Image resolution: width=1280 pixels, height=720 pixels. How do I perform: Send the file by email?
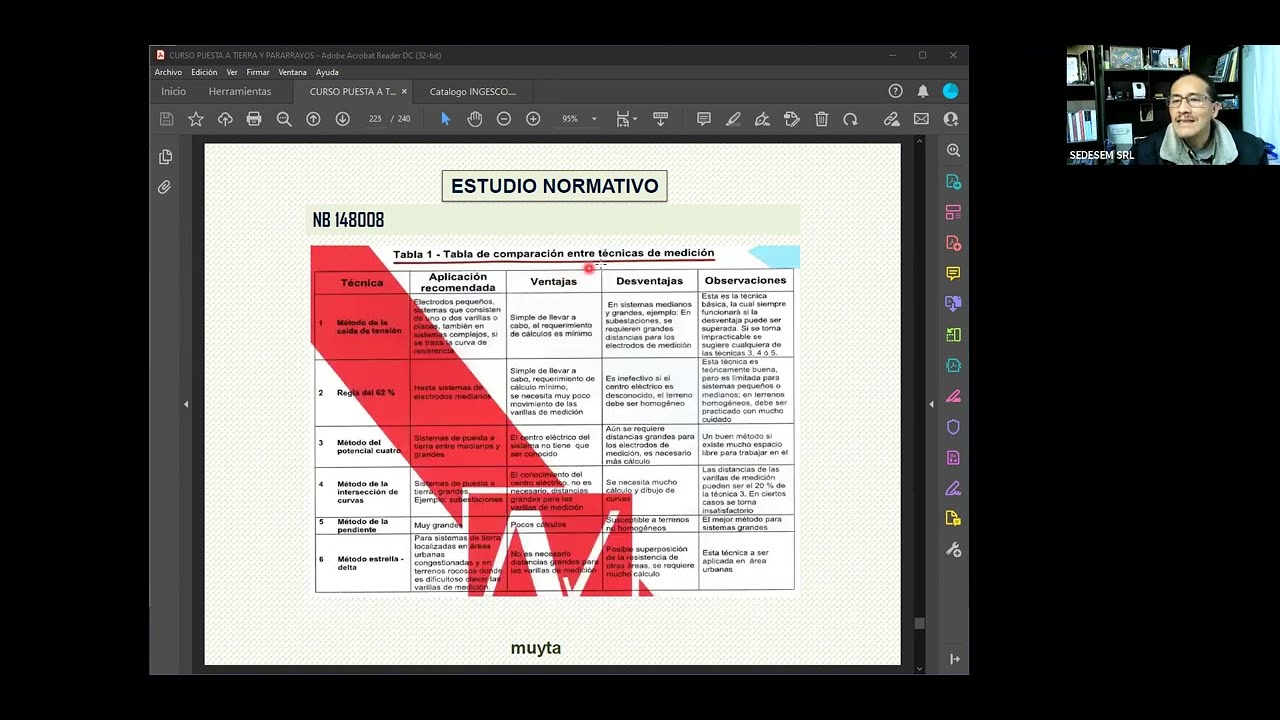point(921,119)
